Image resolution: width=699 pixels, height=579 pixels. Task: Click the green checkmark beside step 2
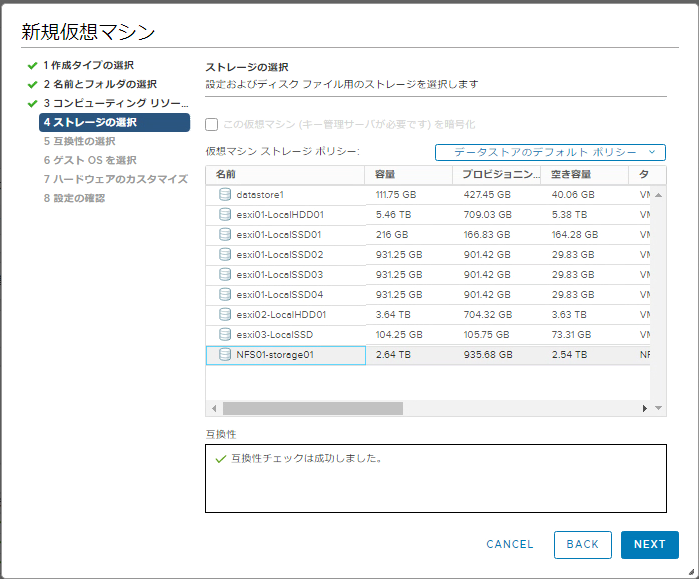[32, 84]
